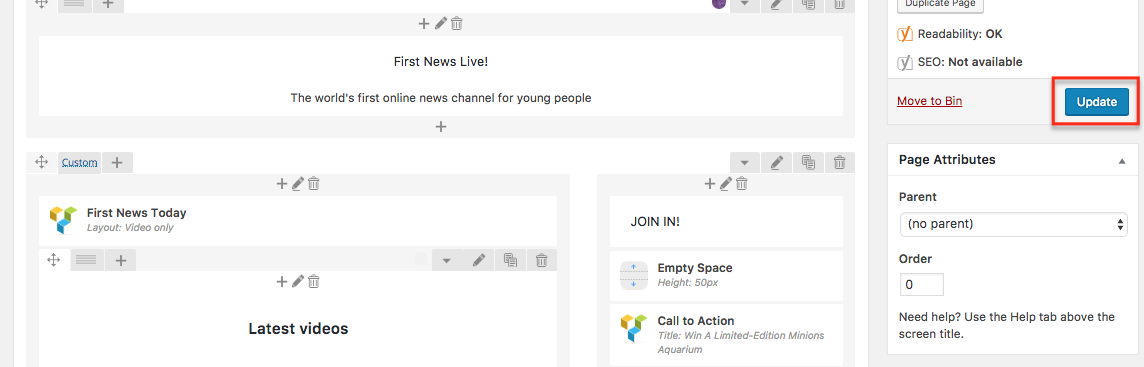Click the Empty Space element title
This screenshot has height=367, width=1144.
695,268
